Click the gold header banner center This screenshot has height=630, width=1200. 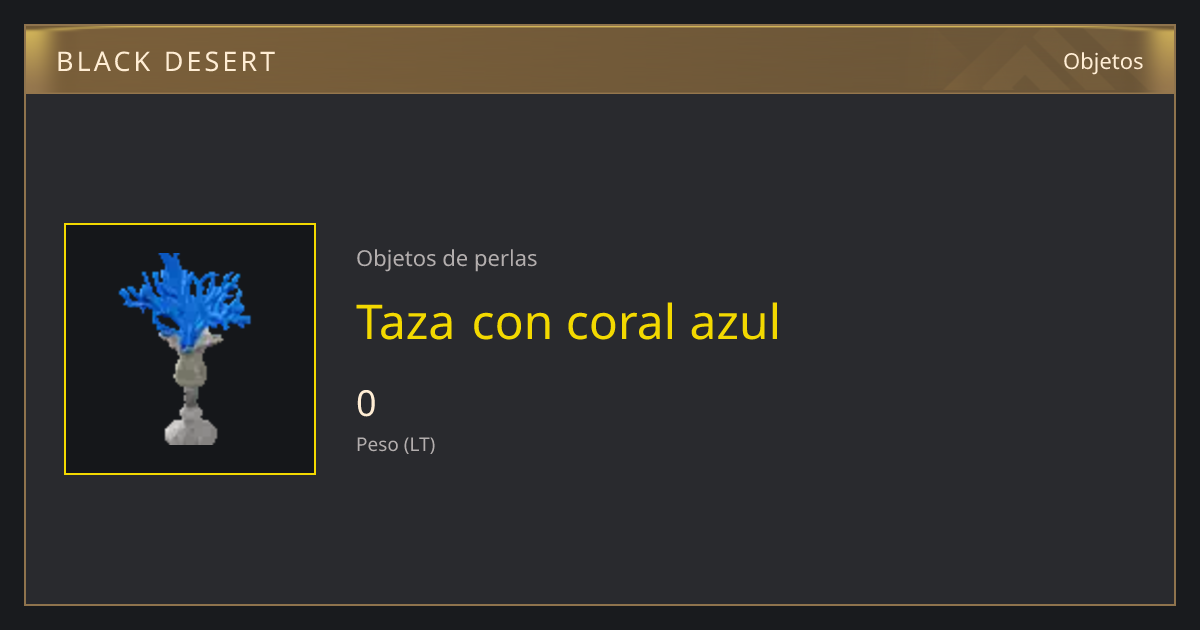point(600,60)
